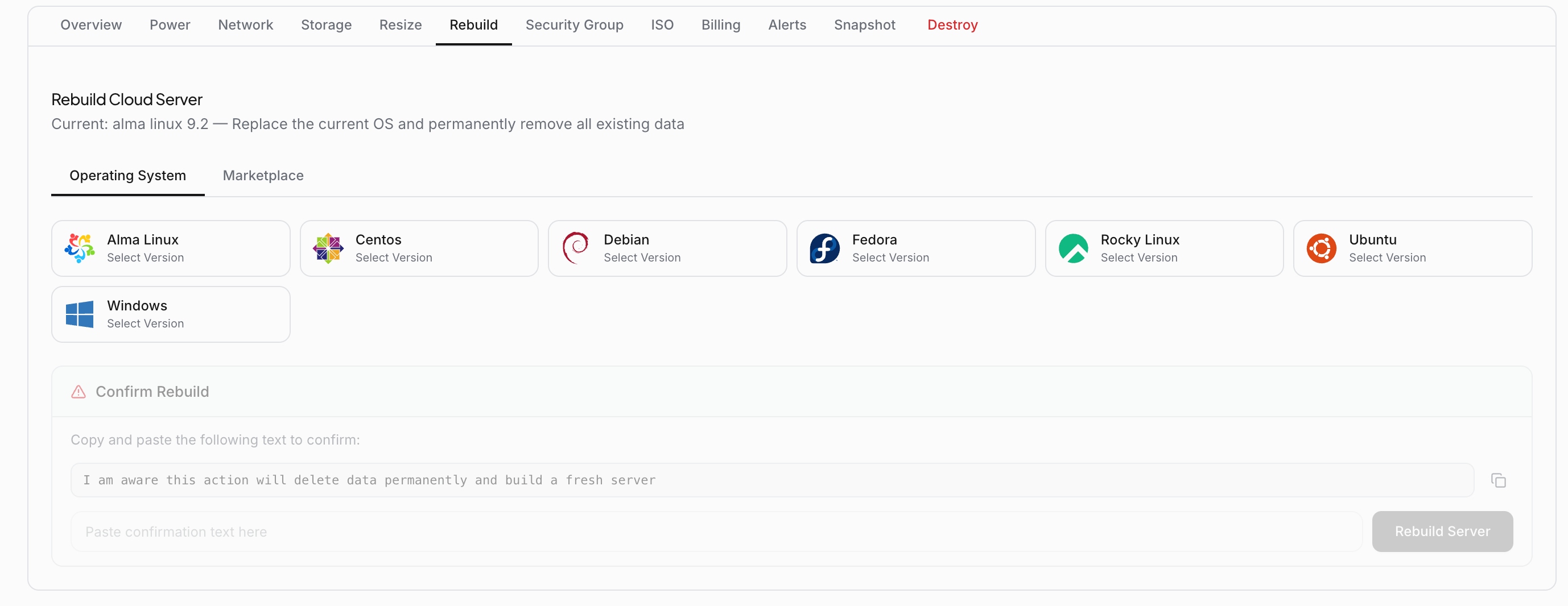Click the 'I am aware this action' text box
The height and width of the screenshot is (606, 1568).
pyautogui.click(x=773, y=480)
